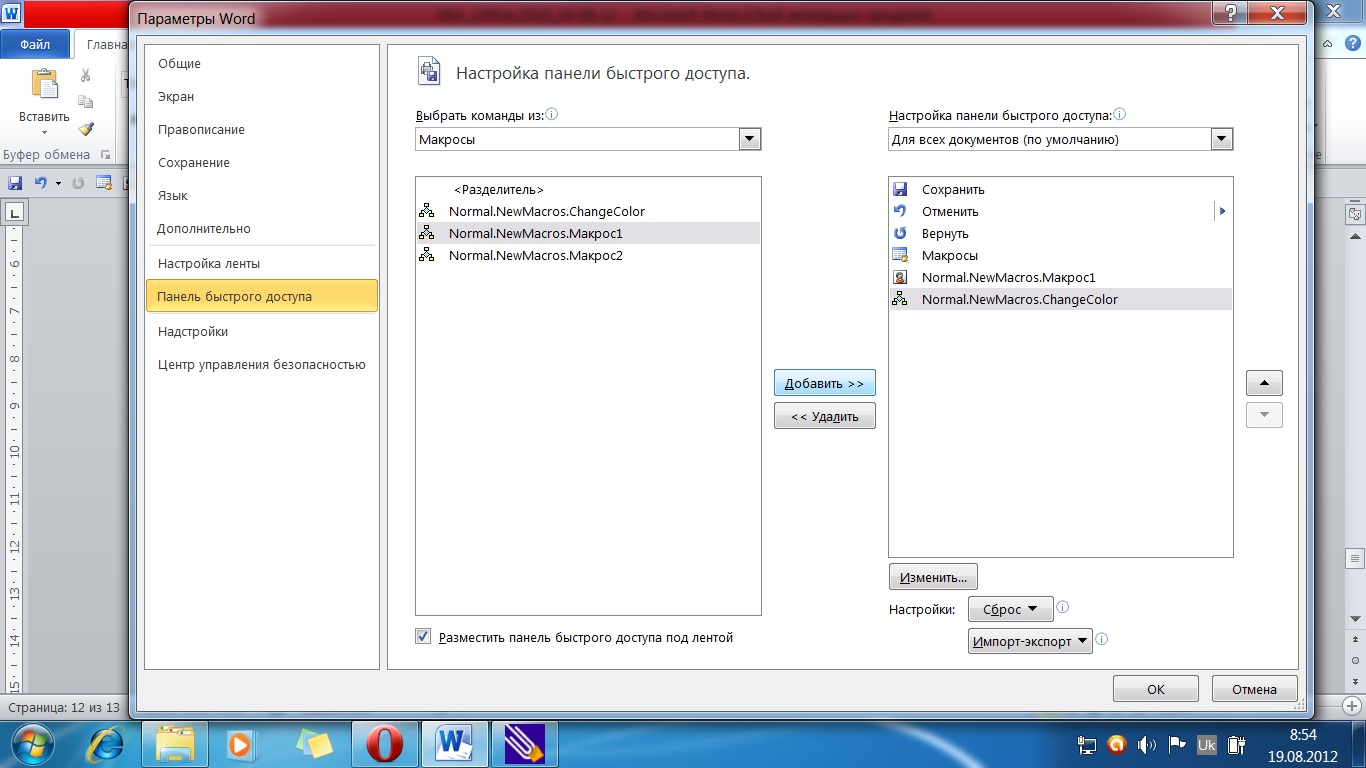Click Macros icon on quick access toolbar
The image size is (1366, 768).
[103, 183]
